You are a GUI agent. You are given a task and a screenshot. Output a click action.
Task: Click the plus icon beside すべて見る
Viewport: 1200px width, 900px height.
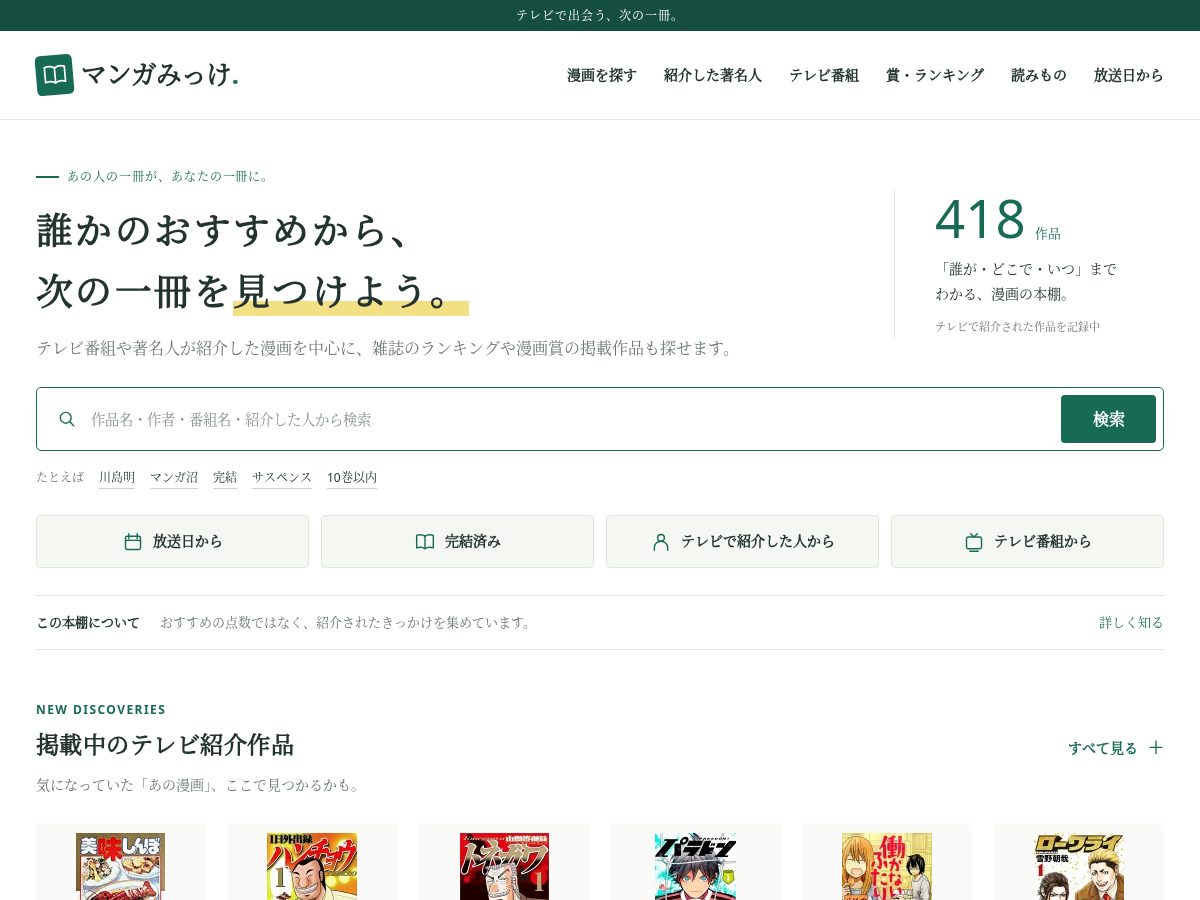pyautogui.click(x=1156, y=747)
